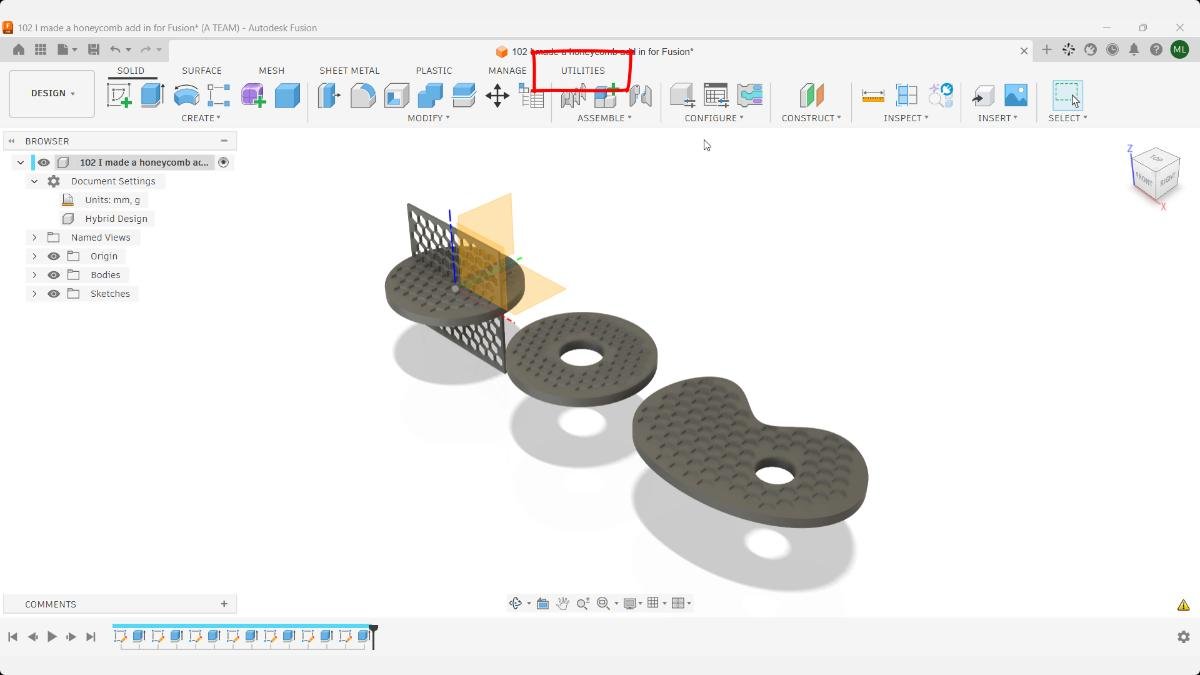This screenshot has width=1200, height=675.
Task: Open the Change Parameters table icon
Action: click(531, 95)
